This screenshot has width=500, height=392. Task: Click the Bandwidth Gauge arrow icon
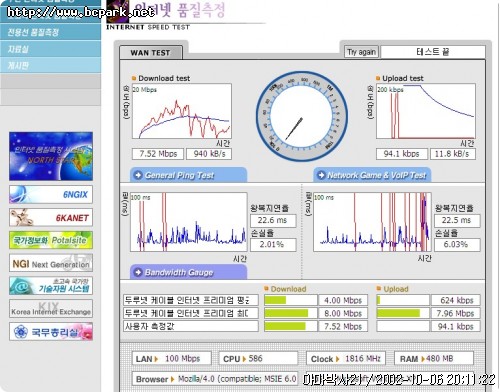(138, 272)
